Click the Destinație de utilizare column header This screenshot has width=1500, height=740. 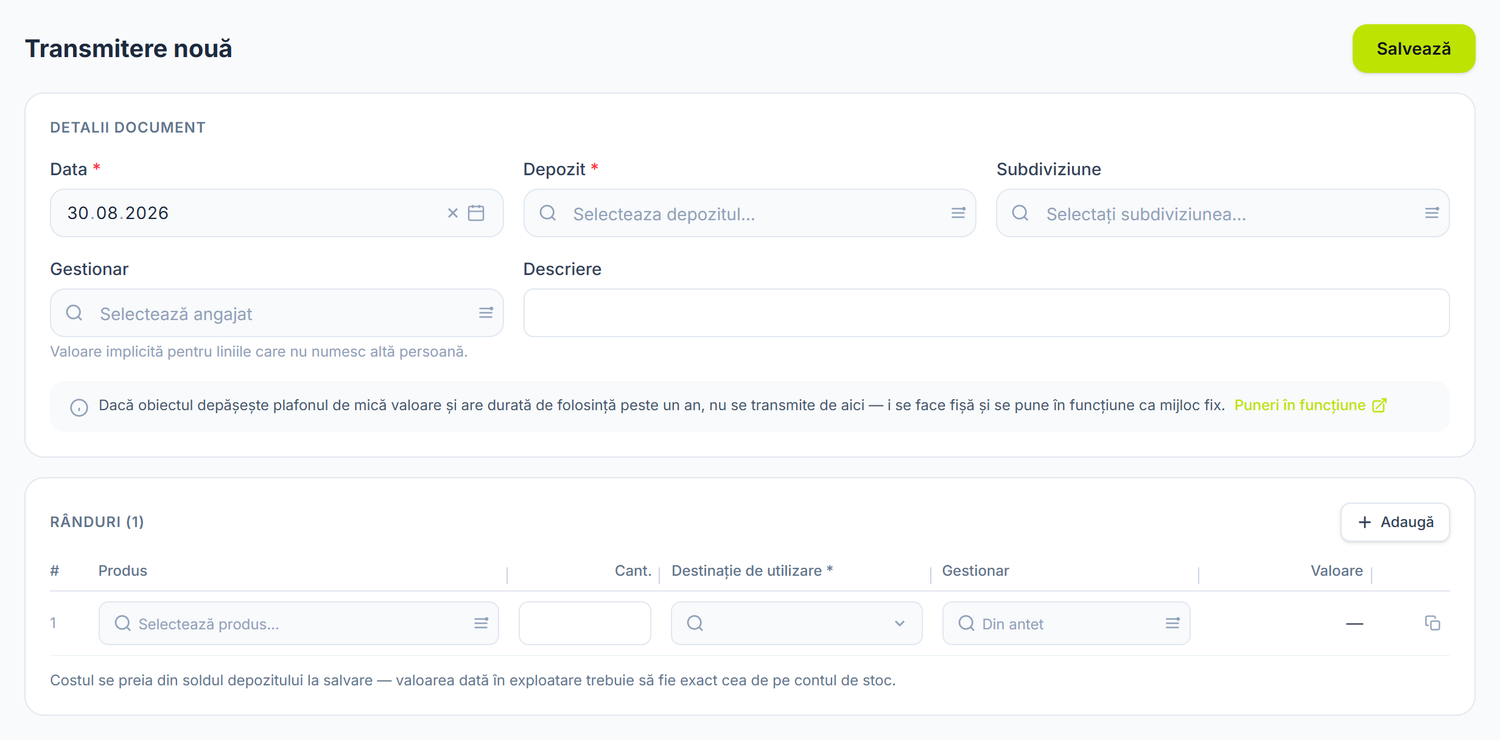coord(752,571)
